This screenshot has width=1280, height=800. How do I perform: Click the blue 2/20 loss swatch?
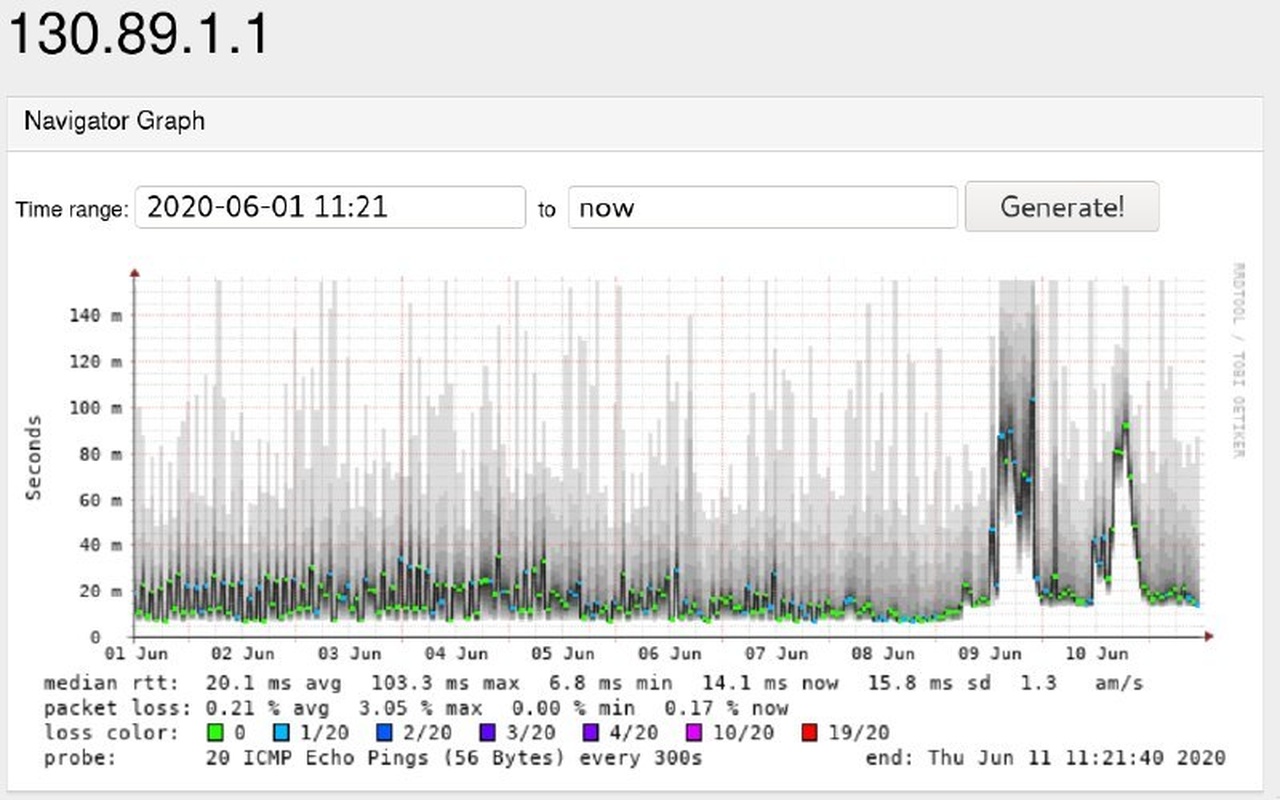[385, 733]
